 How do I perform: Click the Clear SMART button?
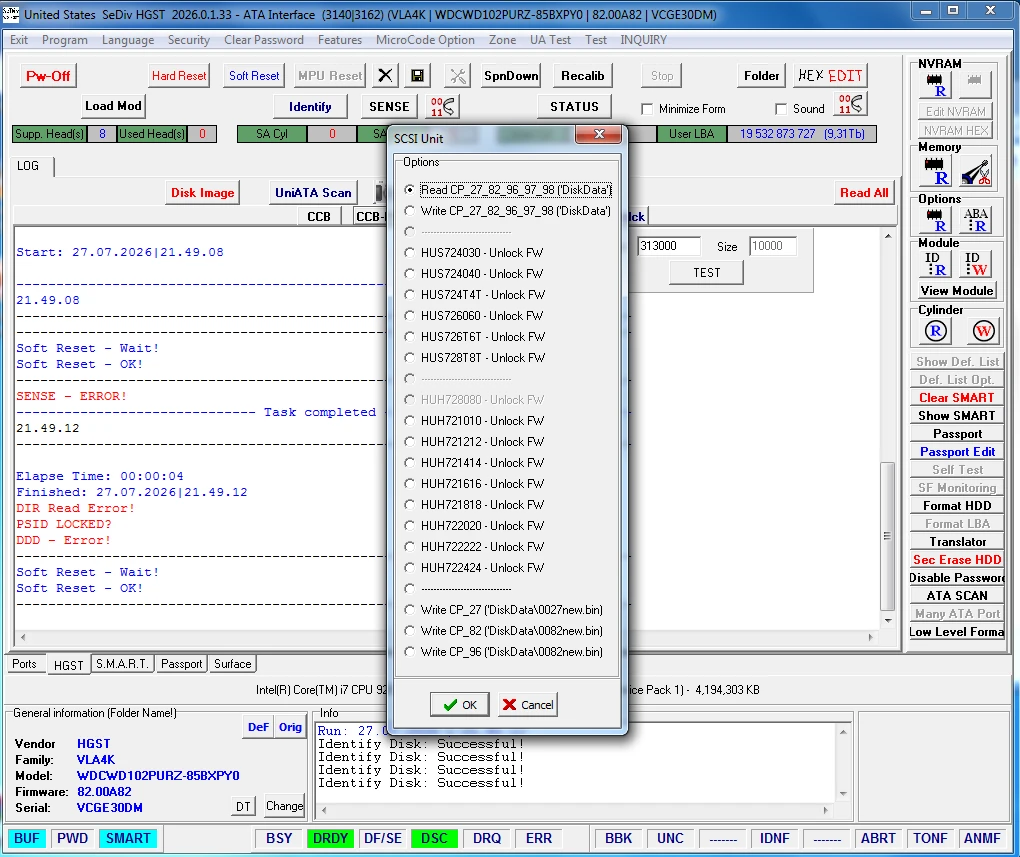pos(956,398)
